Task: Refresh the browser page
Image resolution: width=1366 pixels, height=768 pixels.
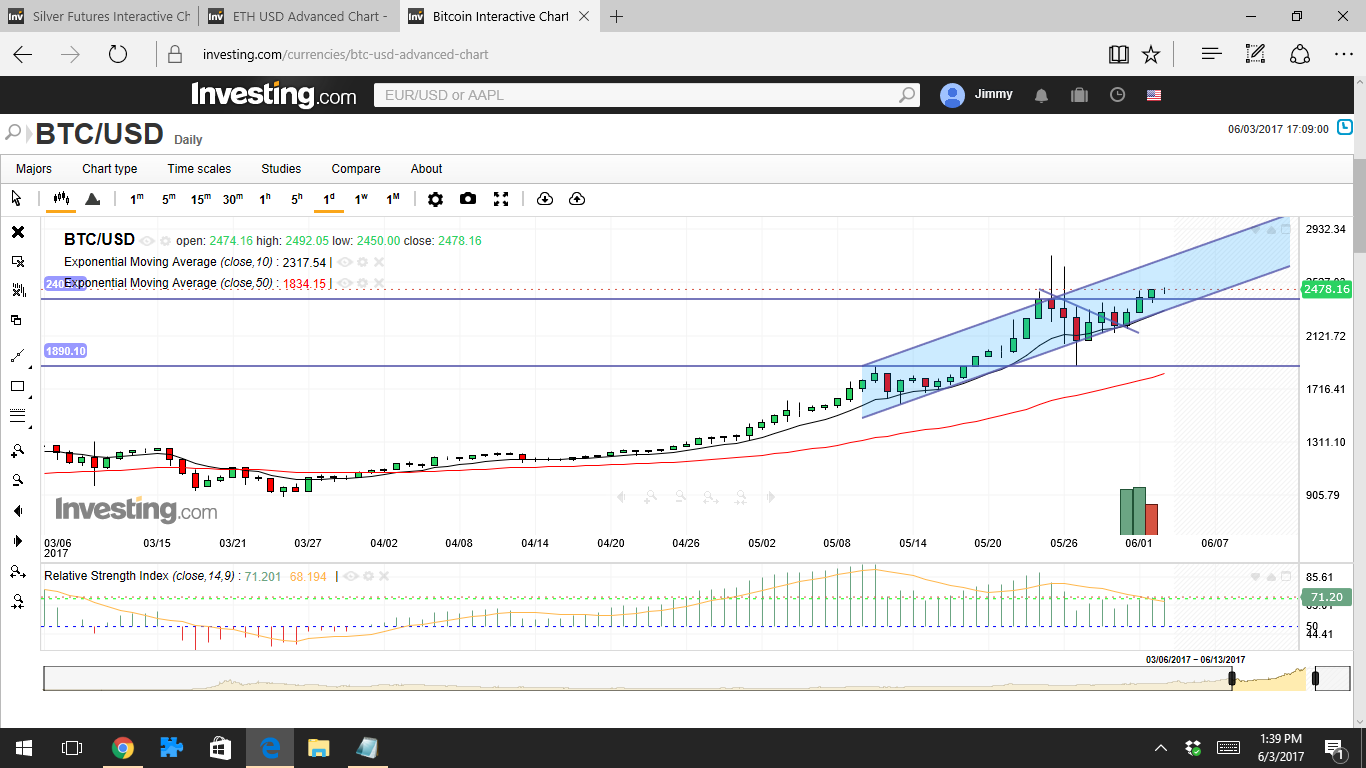Action: point(118,54)
